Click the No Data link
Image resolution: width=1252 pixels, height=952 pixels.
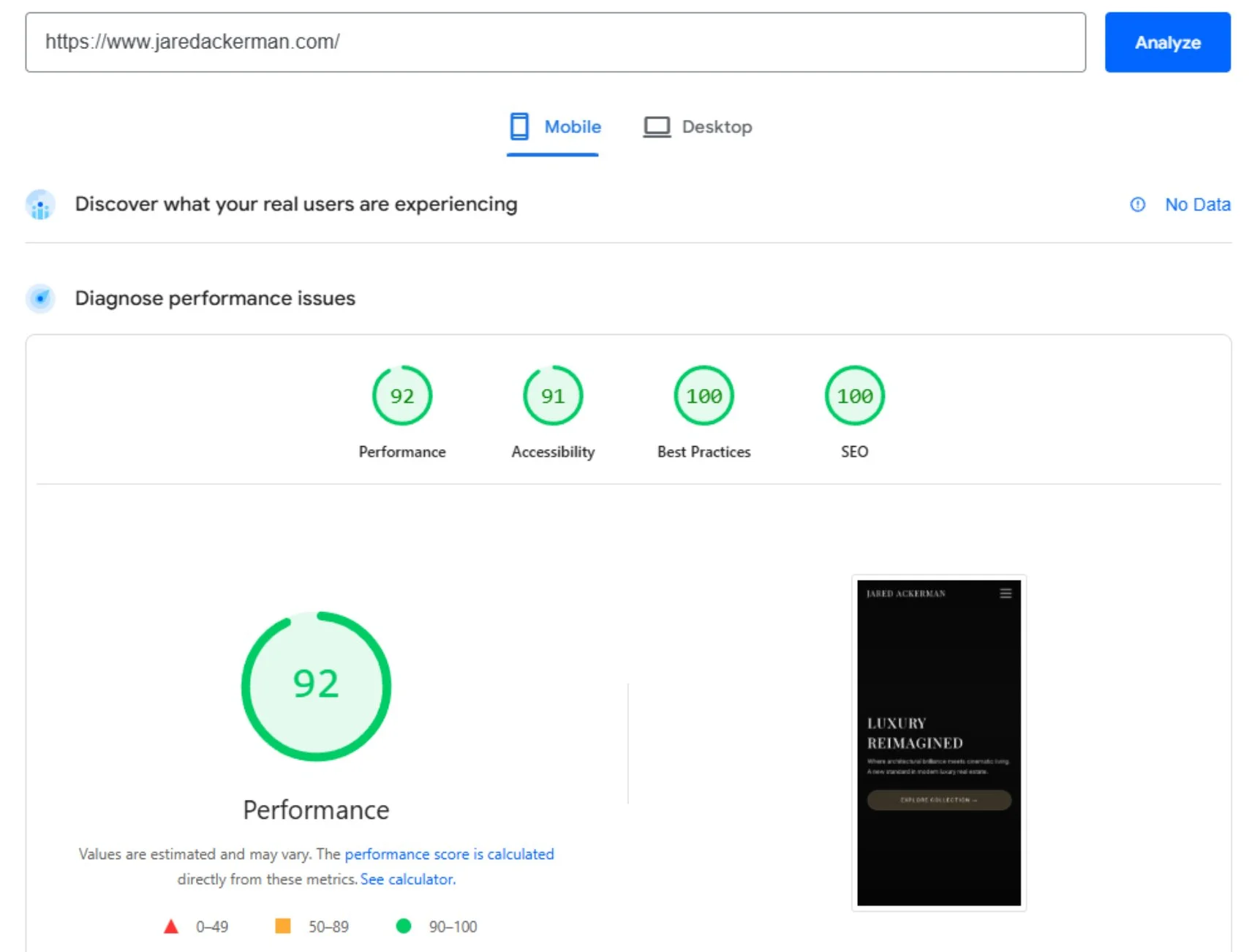pyautogui.click(x=1197, y=205)
